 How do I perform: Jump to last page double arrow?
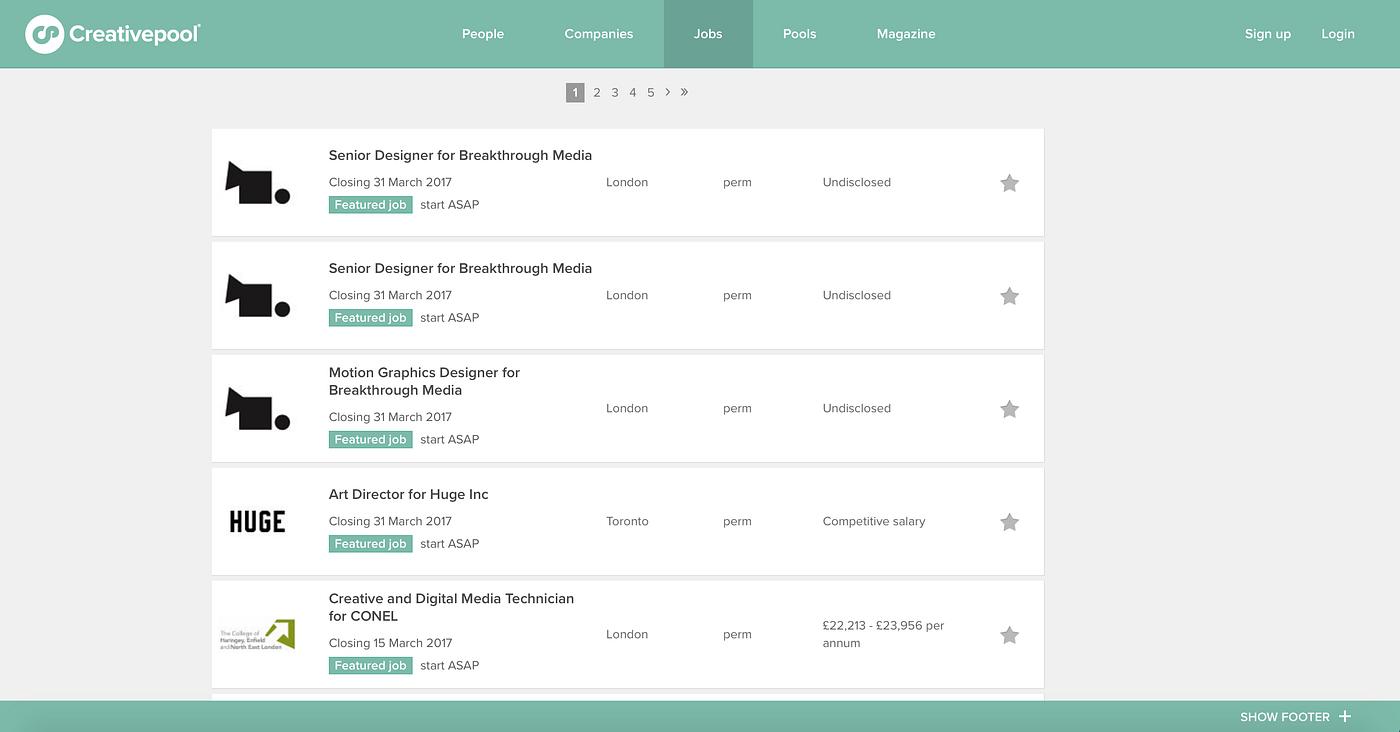pyautogui.click(x=684, y=92)
